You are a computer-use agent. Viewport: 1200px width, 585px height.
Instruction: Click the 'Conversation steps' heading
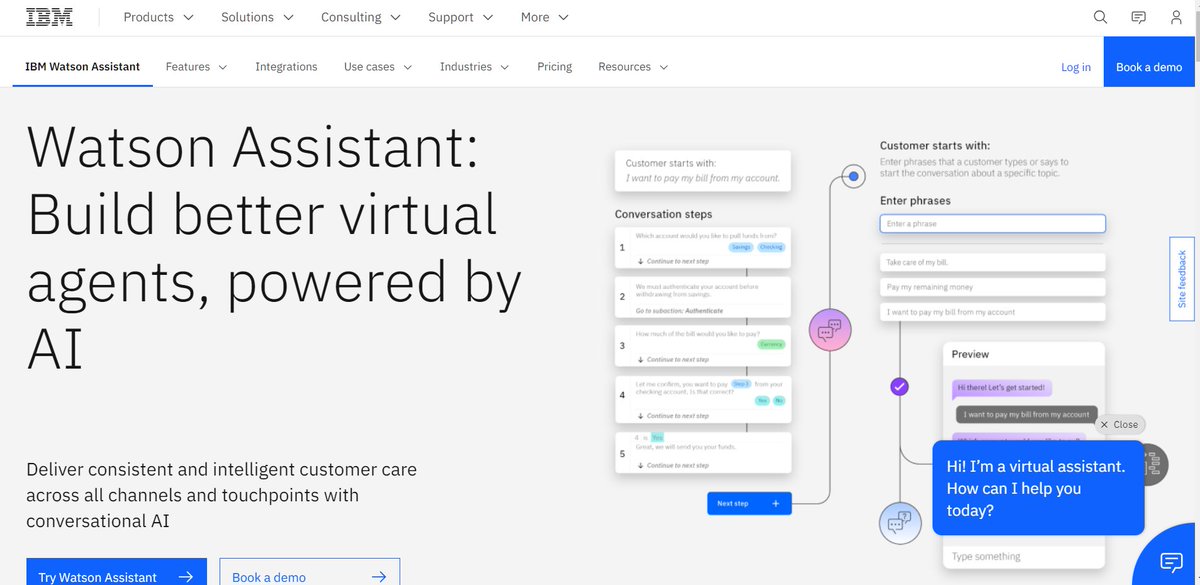tap(663, 214)
